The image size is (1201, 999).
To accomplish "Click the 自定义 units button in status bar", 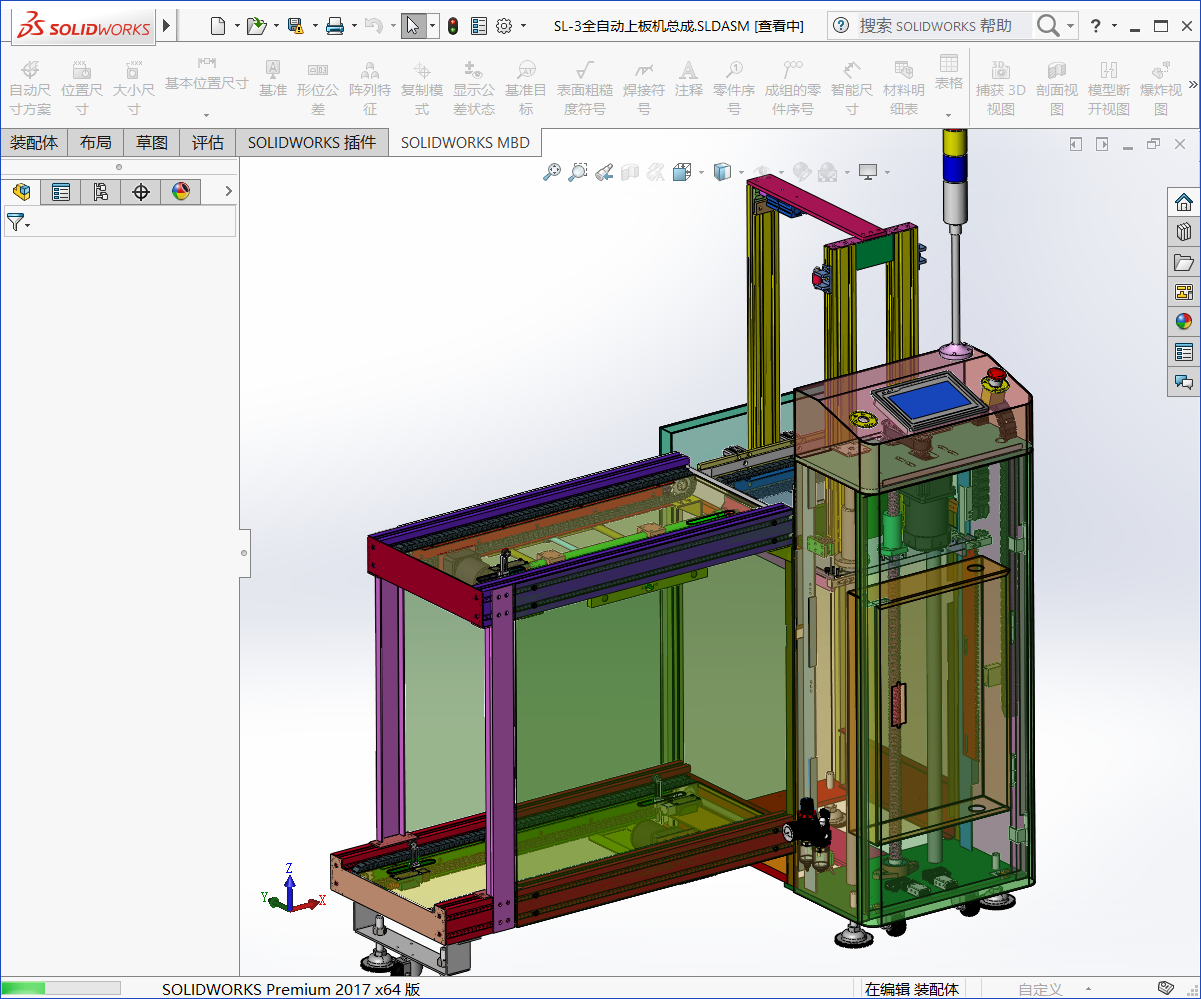I will (x=1040, y=989).
